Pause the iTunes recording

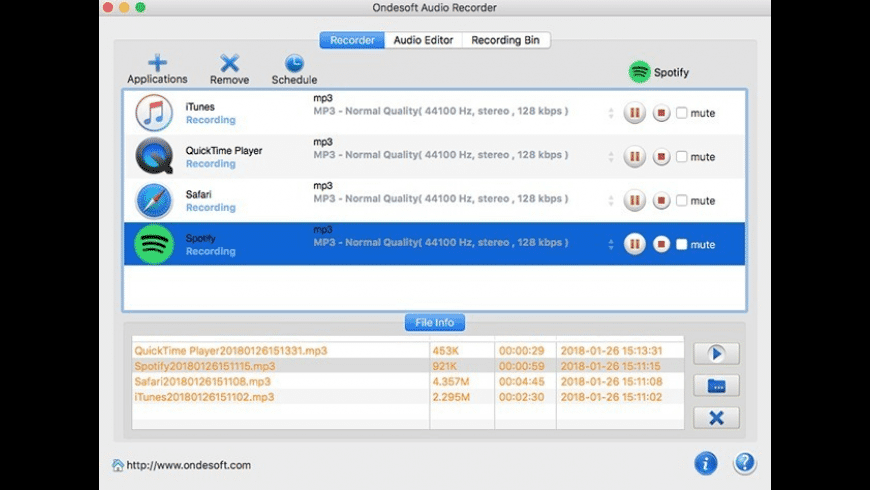635,113
